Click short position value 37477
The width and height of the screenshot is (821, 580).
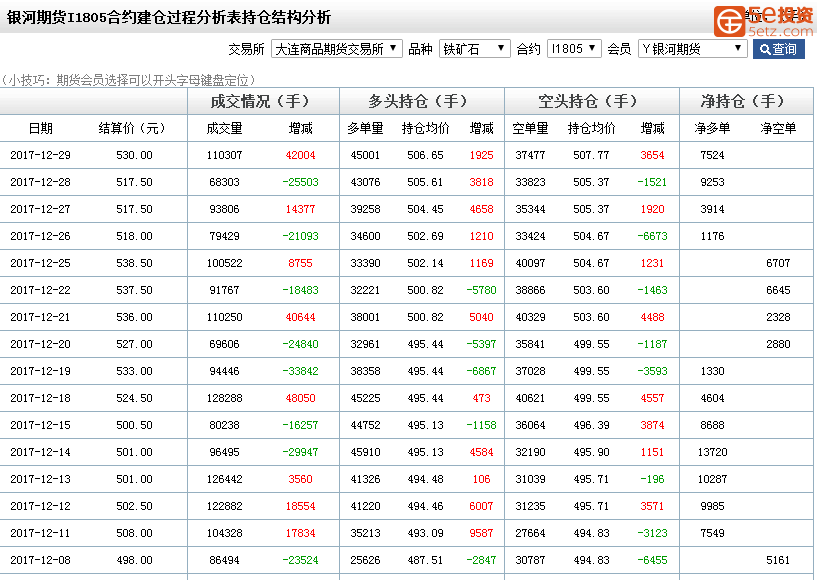tap(530, 155)
